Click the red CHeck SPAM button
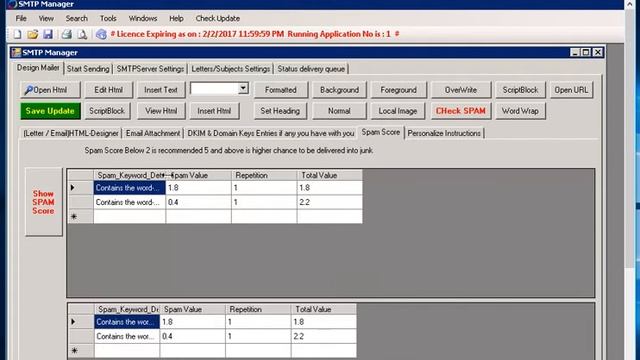This screenshot has width=640, height=360. 460,111
